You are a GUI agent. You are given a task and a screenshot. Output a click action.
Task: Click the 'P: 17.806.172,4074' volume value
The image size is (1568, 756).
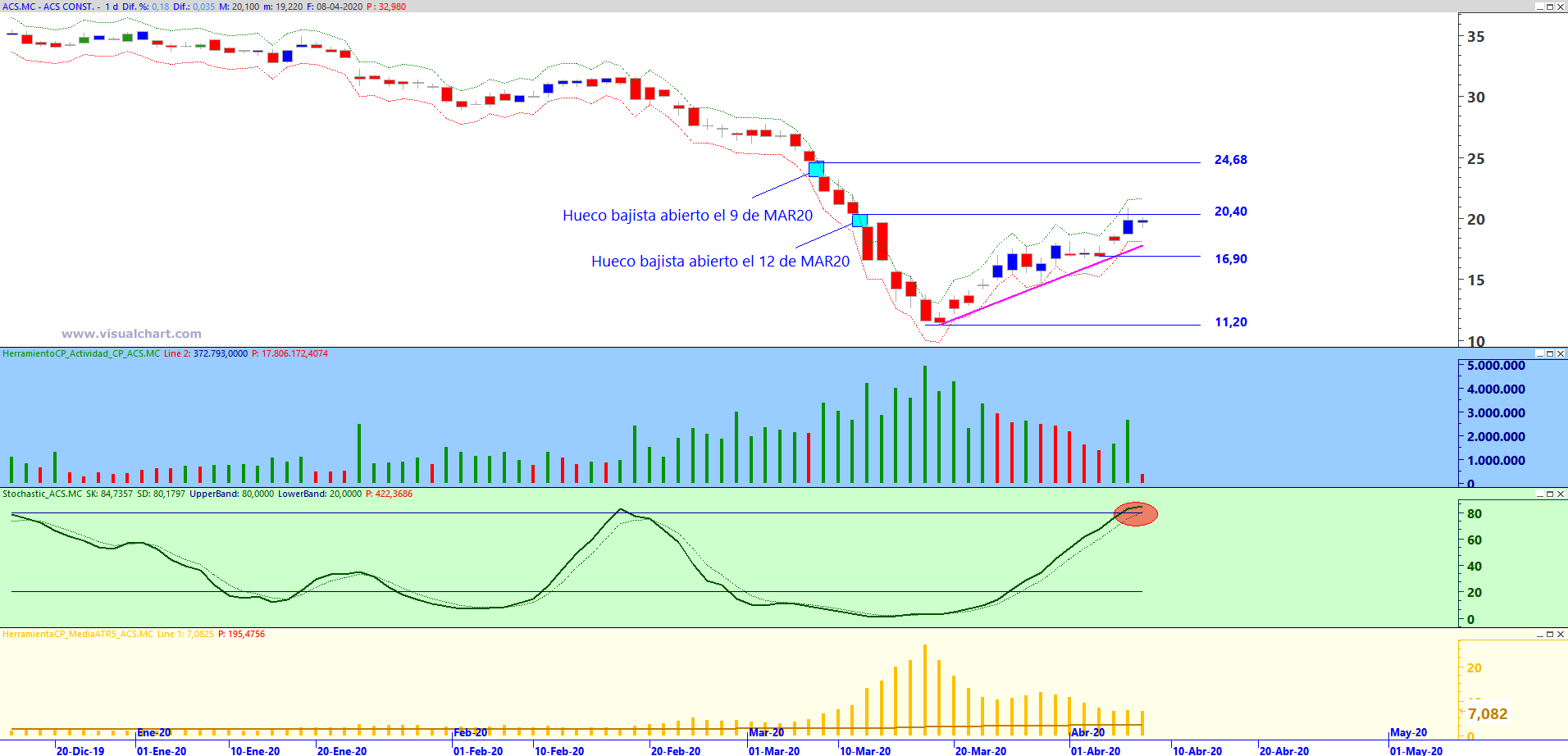point(289,353)
